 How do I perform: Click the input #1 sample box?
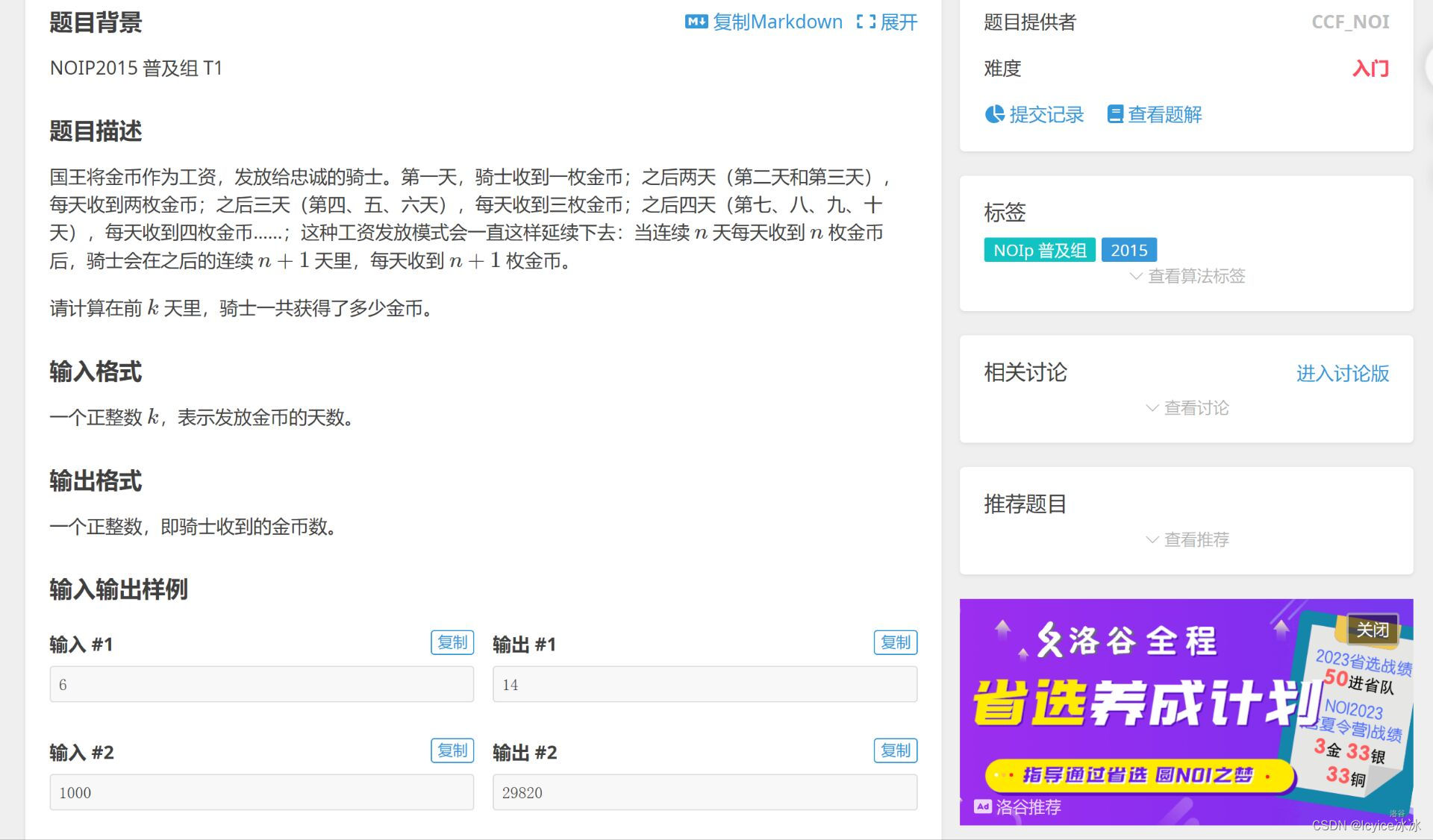261,684
